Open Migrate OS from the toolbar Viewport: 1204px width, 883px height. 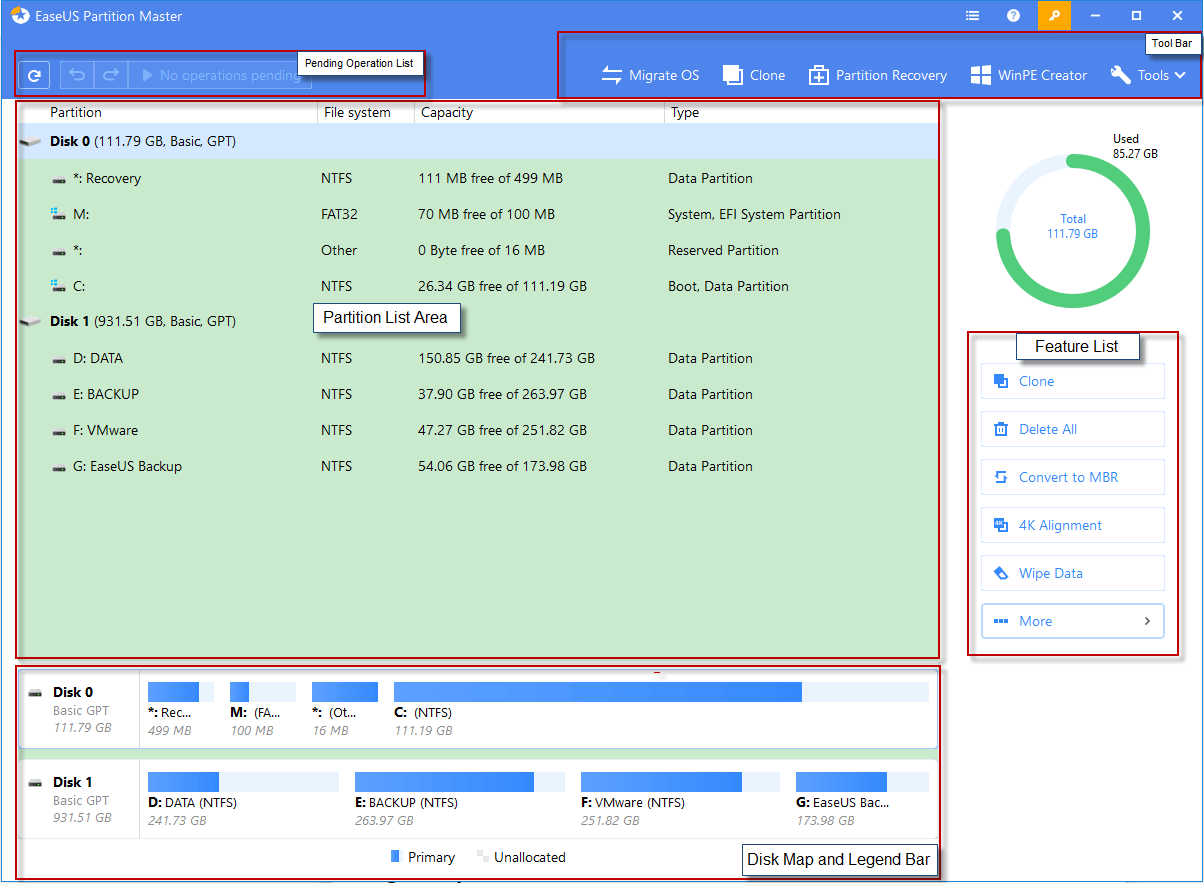click(650, 75)
